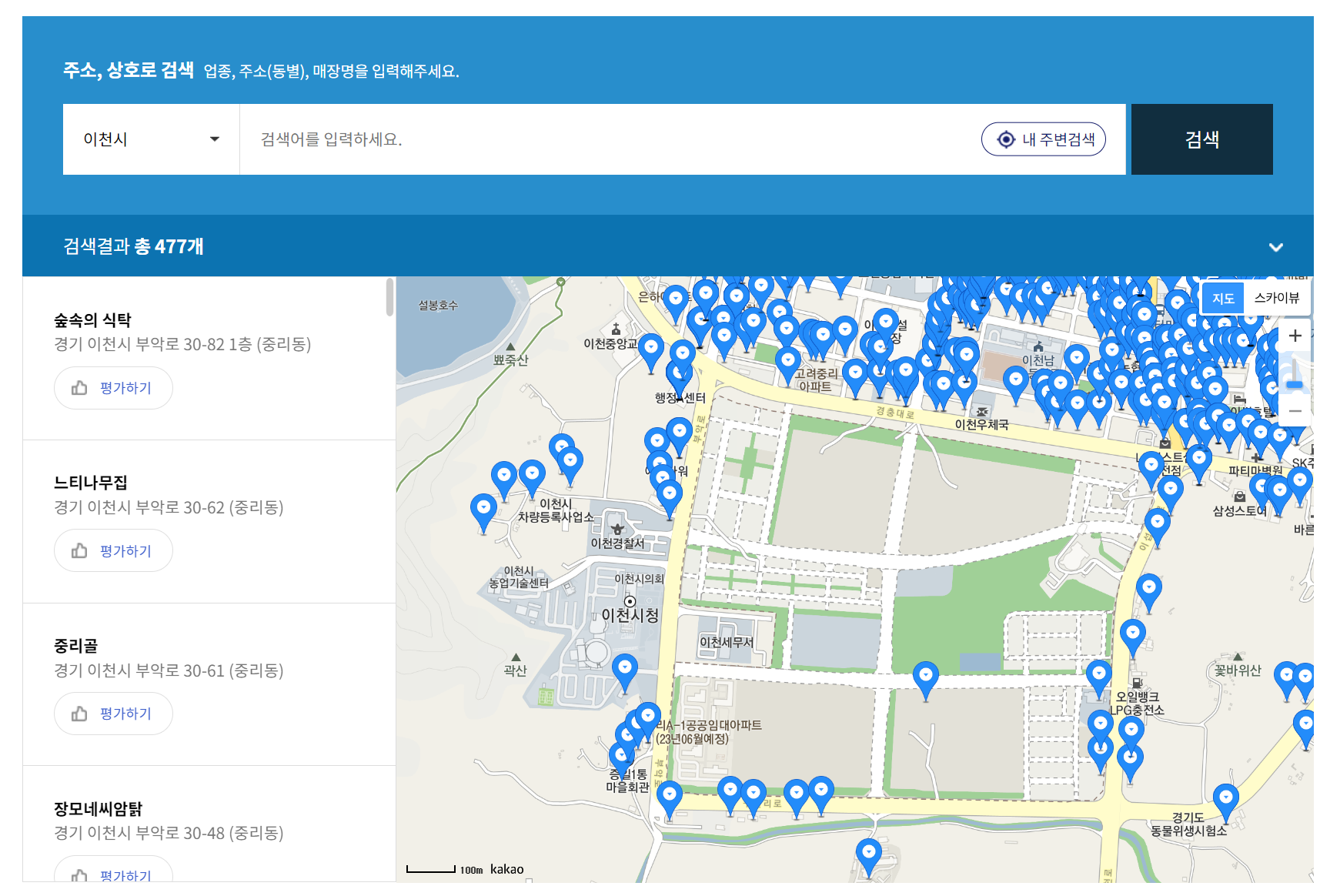
Task: Zoom out with the map minus button
Action: (x=1295, y=411)
